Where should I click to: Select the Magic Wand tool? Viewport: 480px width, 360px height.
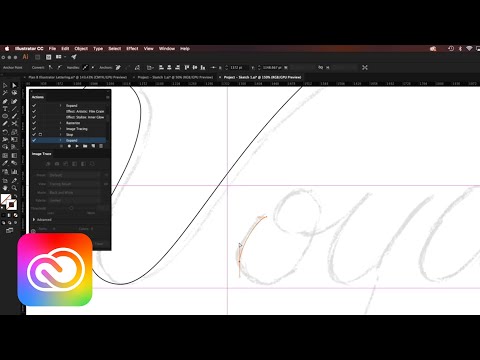[5, 93]
